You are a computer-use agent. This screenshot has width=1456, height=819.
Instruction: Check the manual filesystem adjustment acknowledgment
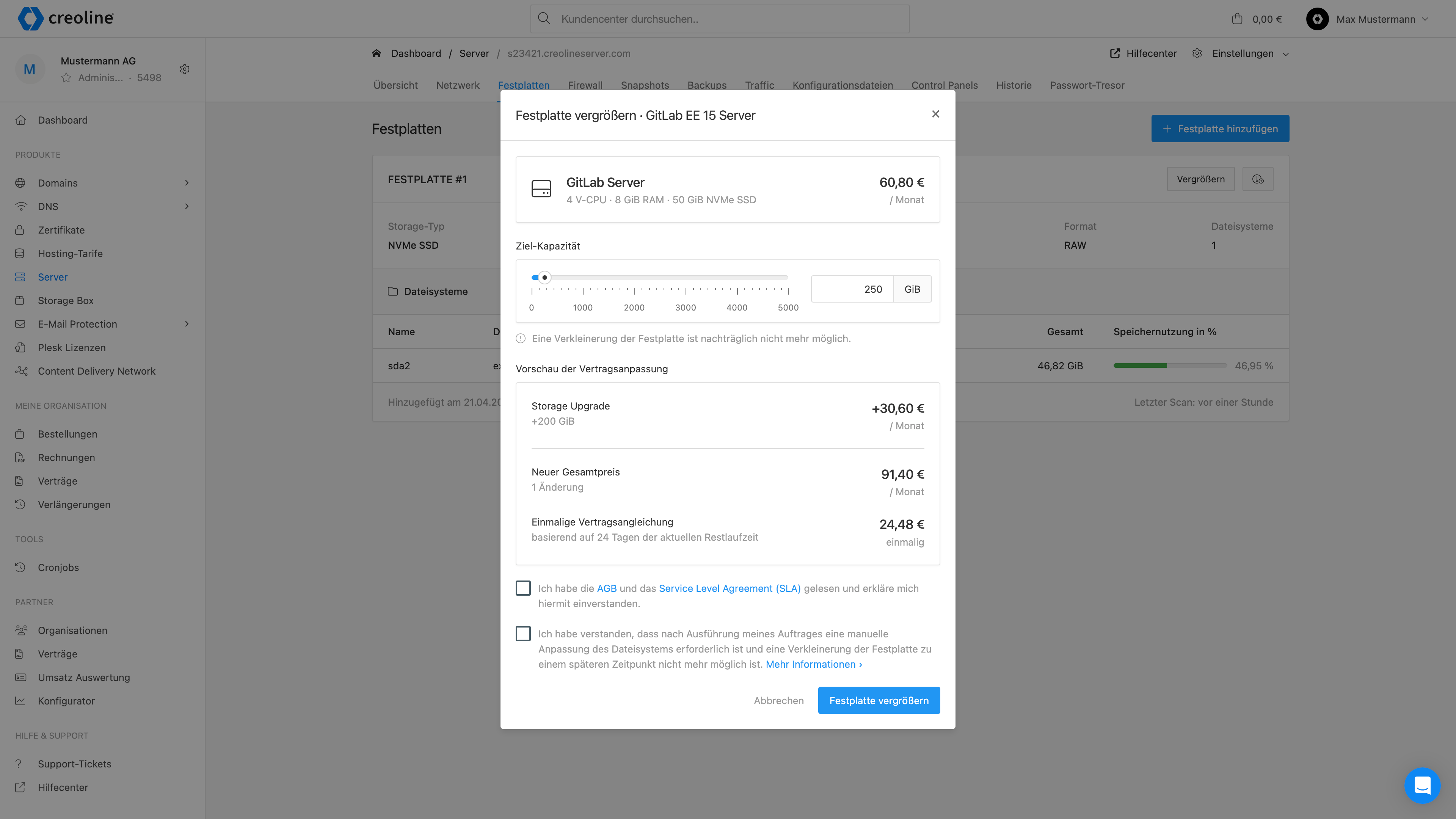click(x=523, y=634)
